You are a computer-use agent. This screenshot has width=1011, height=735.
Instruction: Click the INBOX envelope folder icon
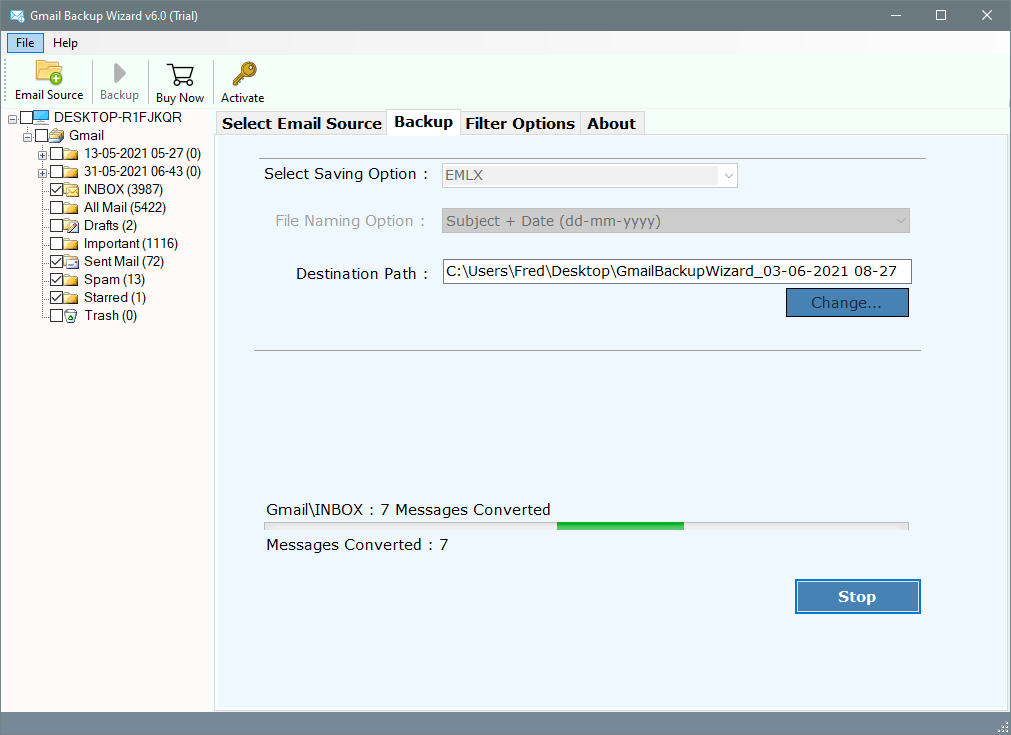(x=71, y=190)
